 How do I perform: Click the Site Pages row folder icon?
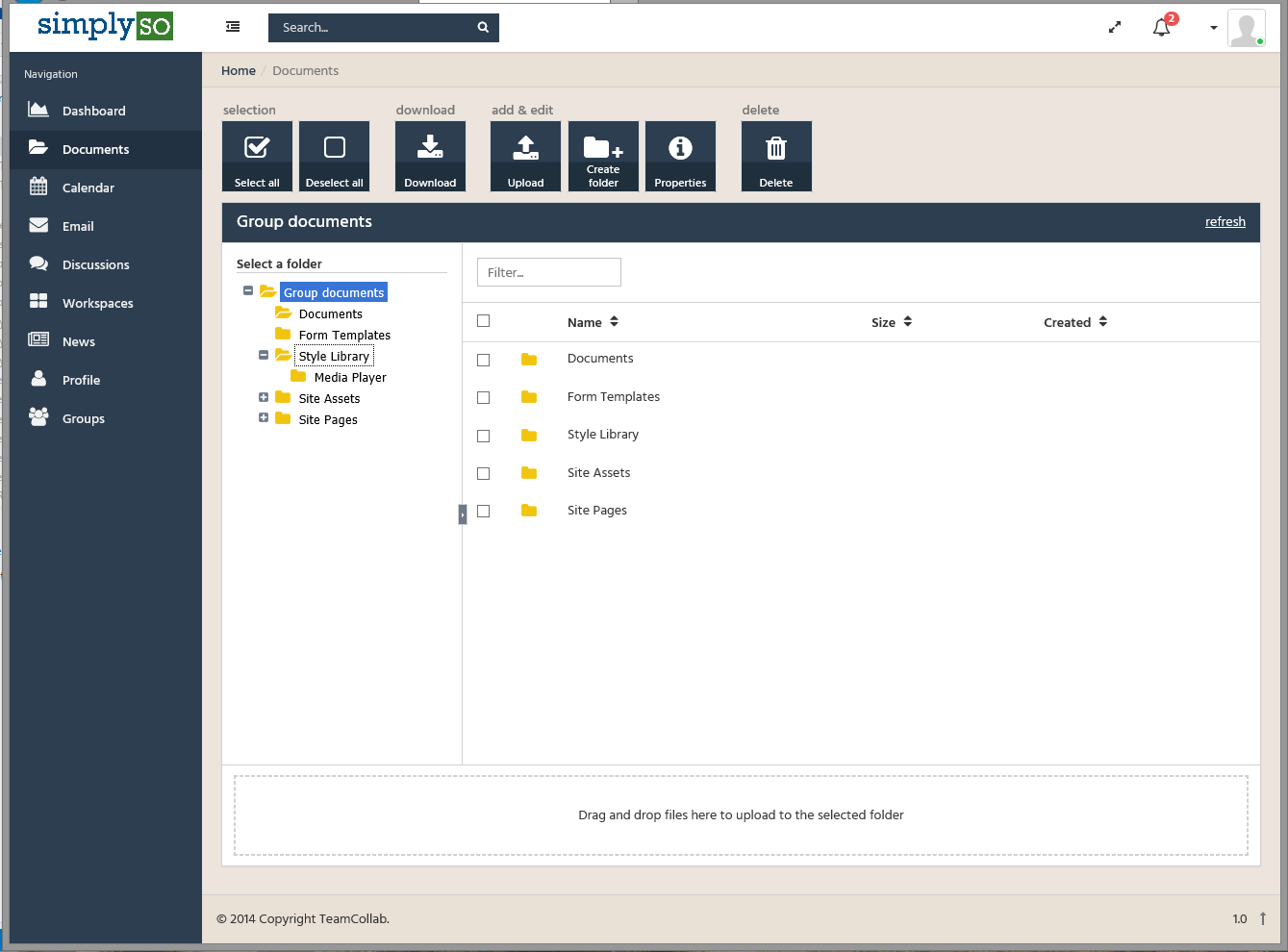(x=529, y=510)
